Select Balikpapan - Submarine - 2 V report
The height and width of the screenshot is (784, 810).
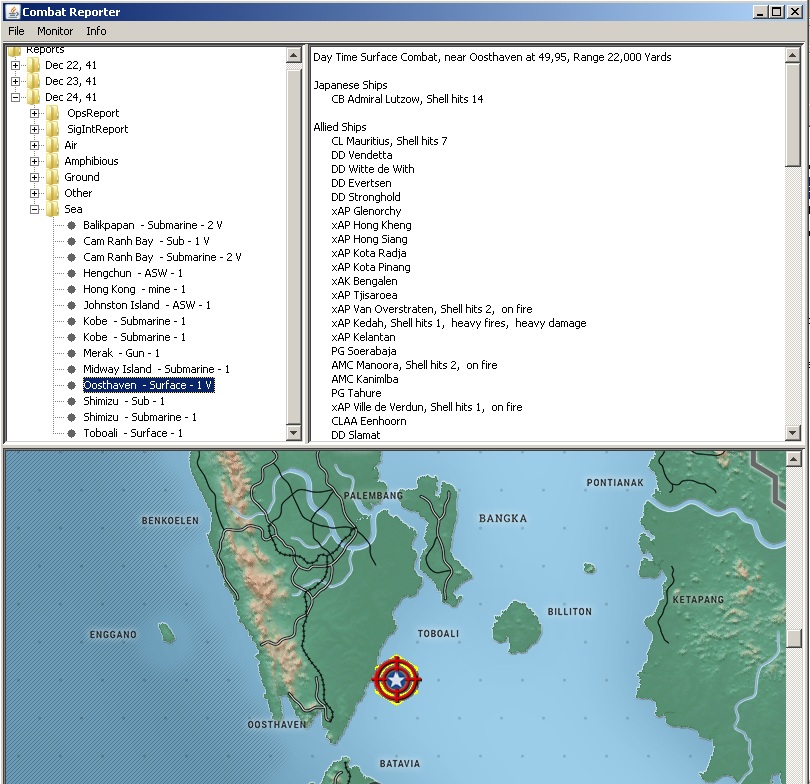click(153, 225)
